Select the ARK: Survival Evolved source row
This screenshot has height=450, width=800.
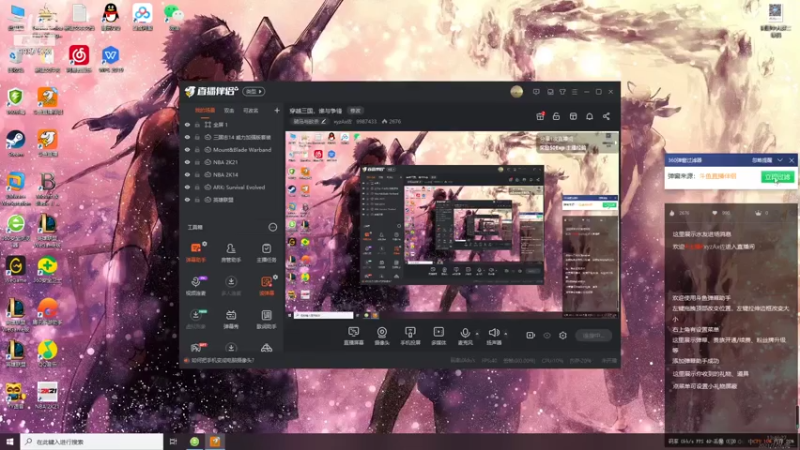coord(232,187)
